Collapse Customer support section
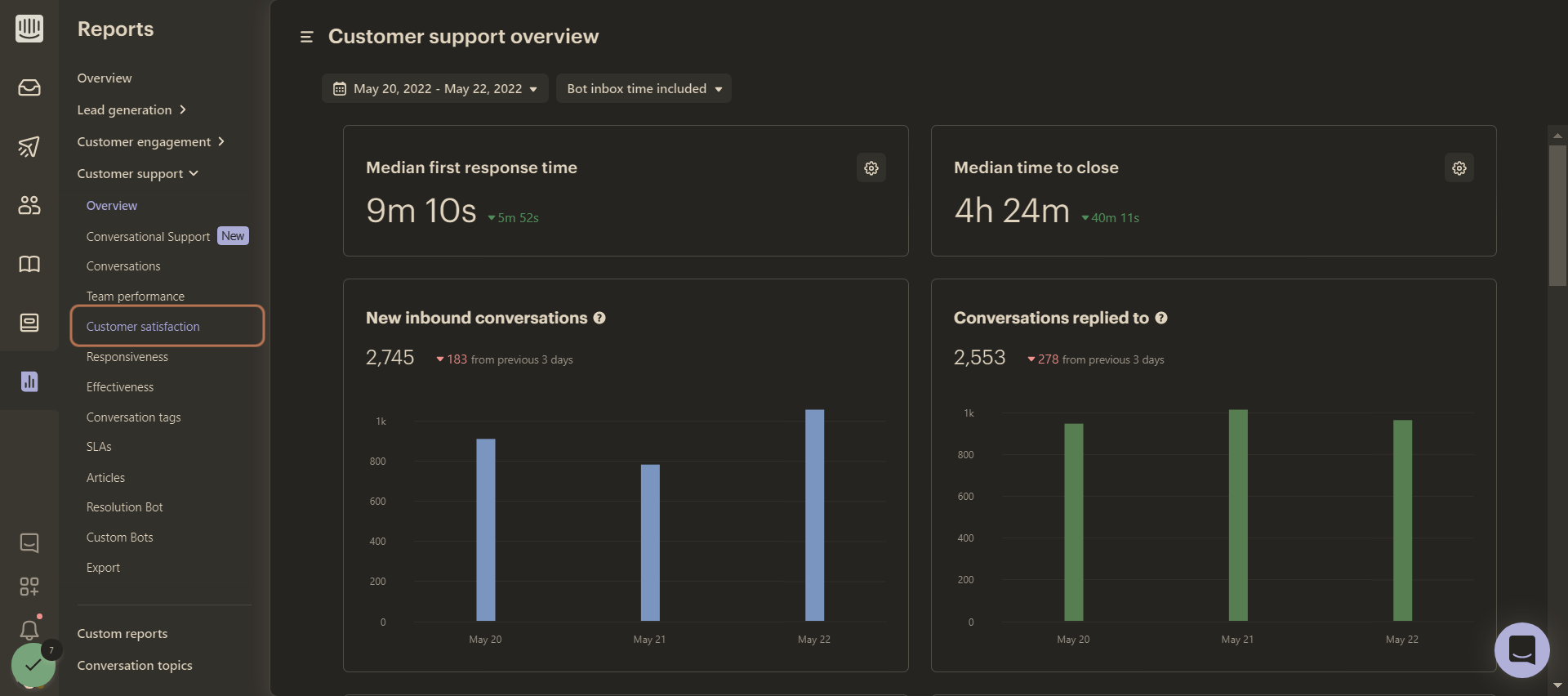1568x696 pixels. [x=138, y=173]
